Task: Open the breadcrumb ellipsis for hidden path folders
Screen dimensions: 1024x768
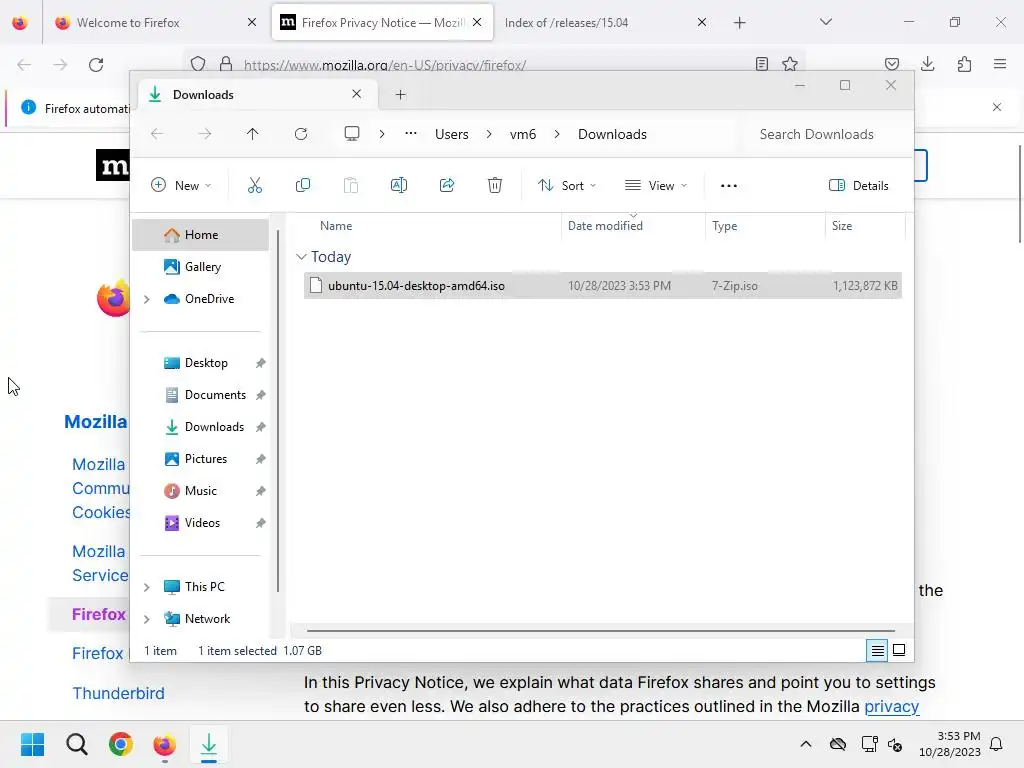Action: point(411,134)
